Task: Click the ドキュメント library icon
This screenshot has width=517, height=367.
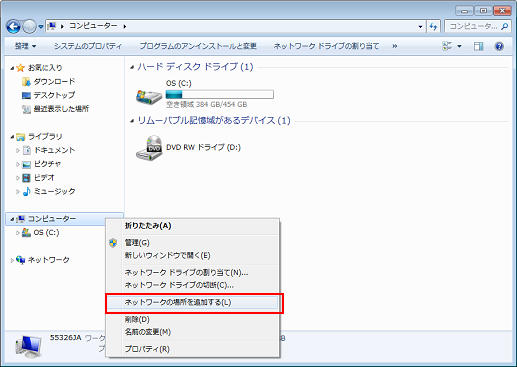Action: [27, 150]
